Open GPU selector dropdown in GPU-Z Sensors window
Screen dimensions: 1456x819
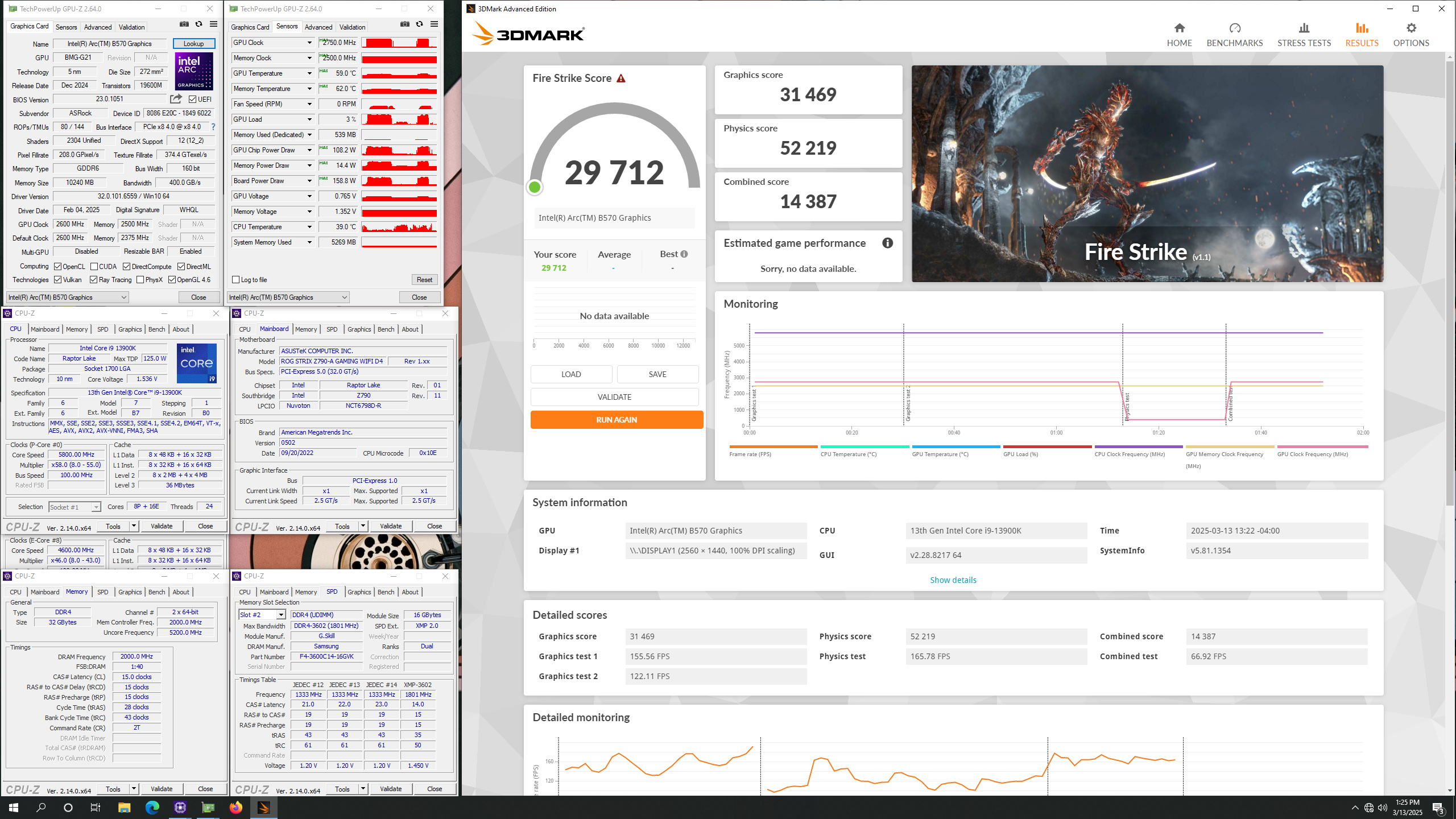[x=288, y=297]
